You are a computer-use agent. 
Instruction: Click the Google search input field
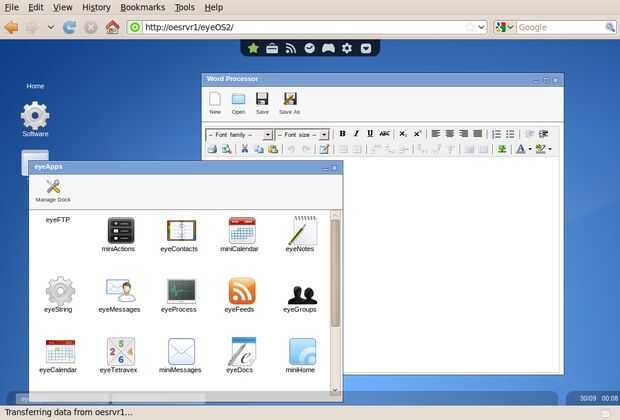click(x=560, y=27)
